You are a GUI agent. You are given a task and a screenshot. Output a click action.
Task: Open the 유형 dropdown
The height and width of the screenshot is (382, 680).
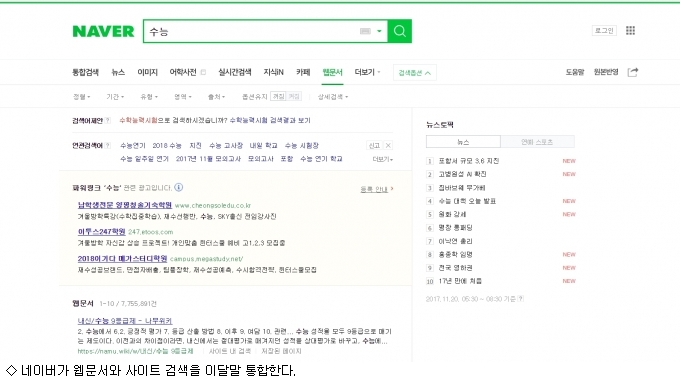[x=149, y=97]
